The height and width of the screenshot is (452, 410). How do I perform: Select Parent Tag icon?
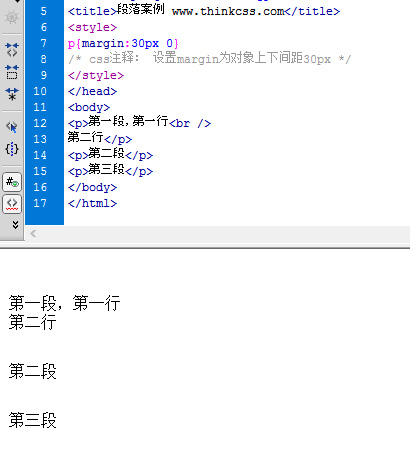point(12,127)
